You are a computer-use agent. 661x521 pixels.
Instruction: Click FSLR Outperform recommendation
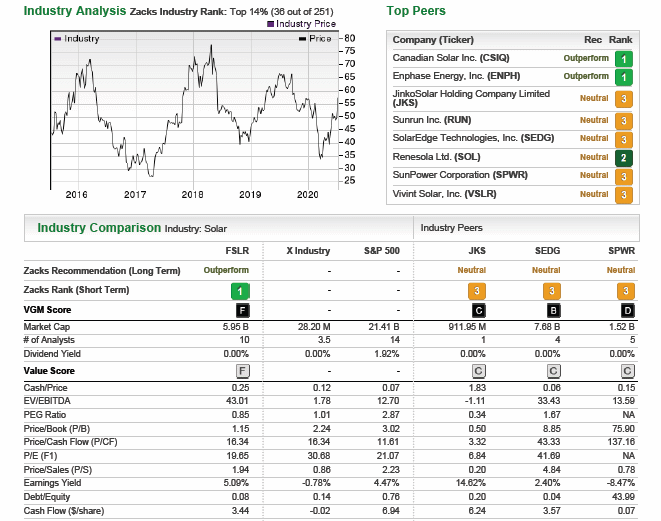[x=226, y=270]
